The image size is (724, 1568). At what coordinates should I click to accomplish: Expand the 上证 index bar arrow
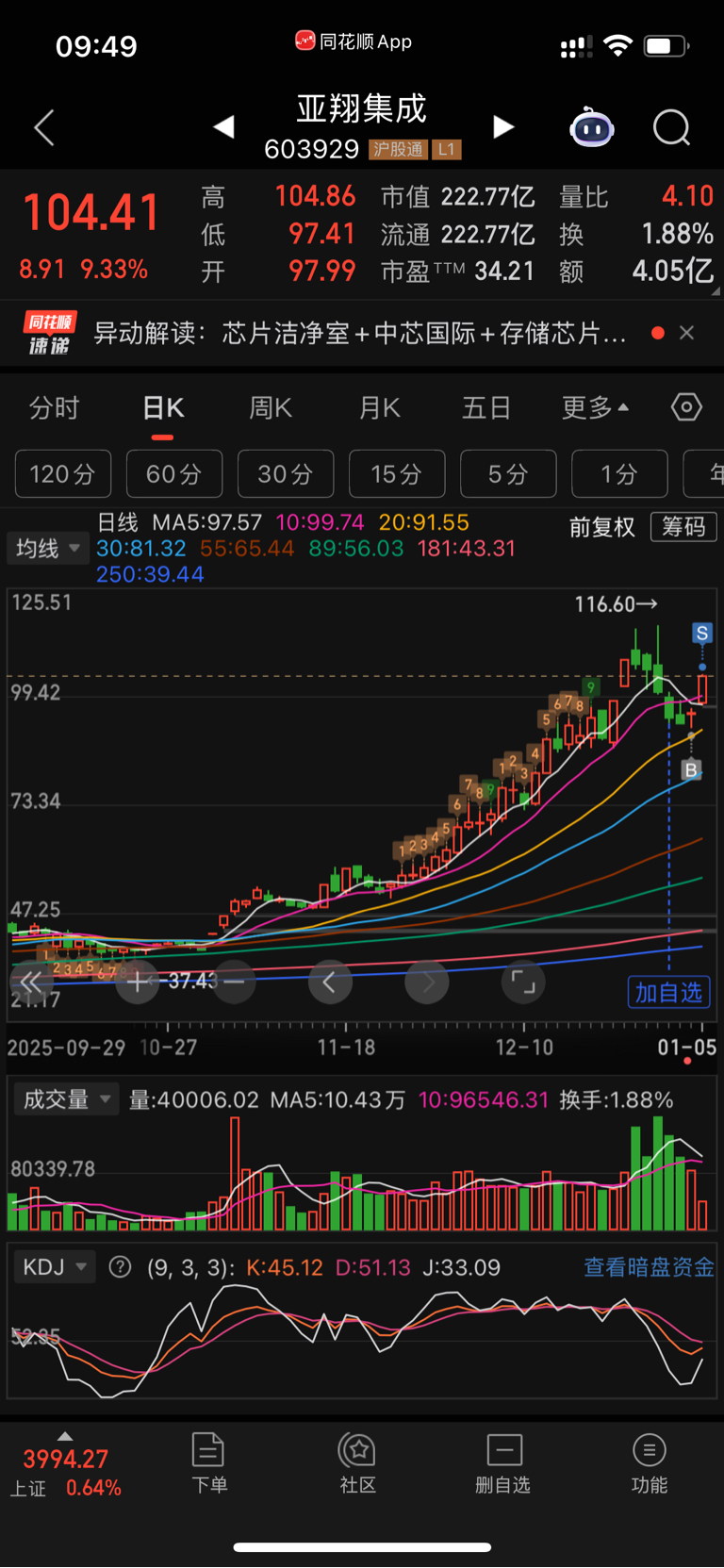click(65, 1436)
